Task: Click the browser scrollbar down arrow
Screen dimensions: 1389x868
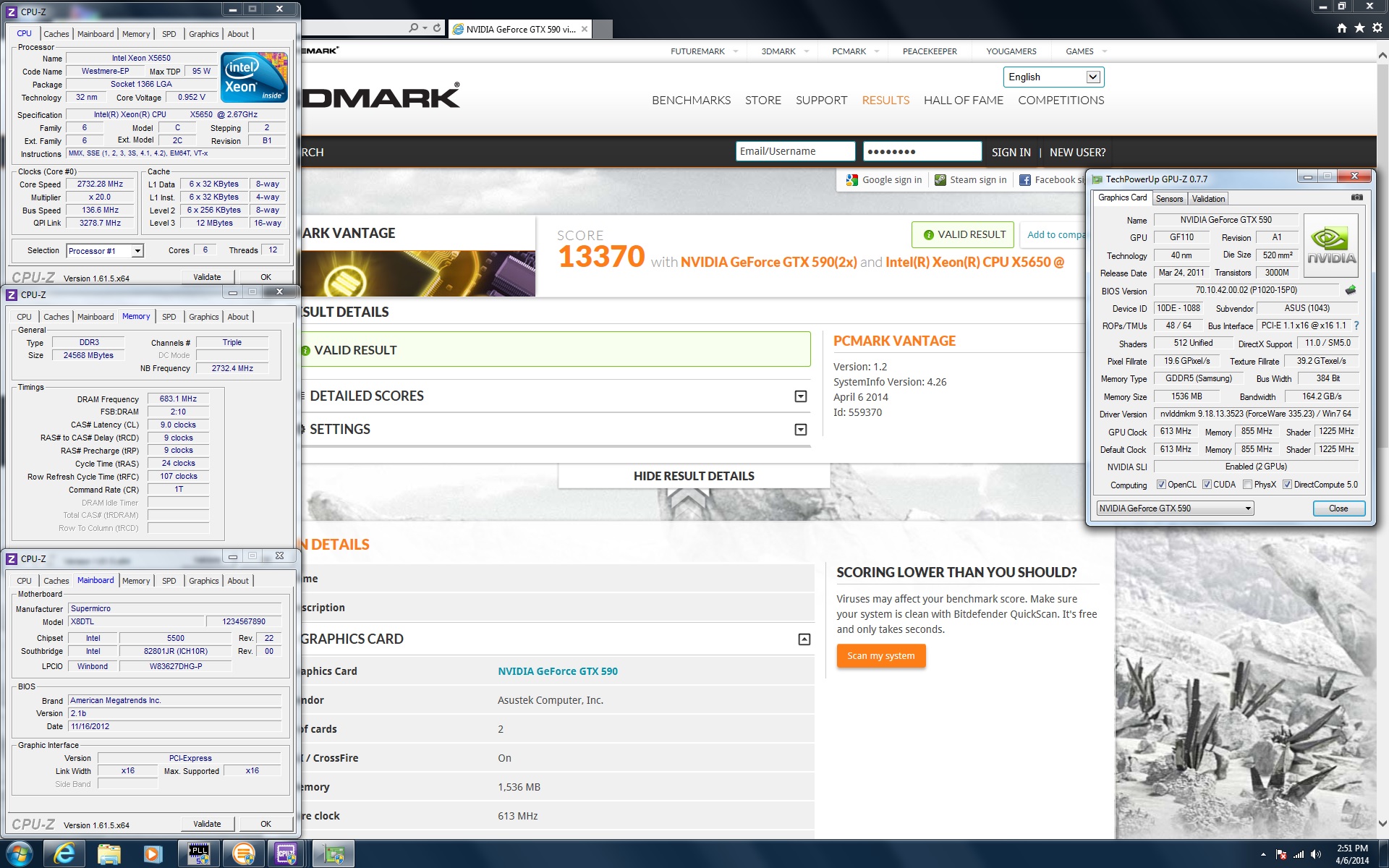Action: coord(1382,823)
